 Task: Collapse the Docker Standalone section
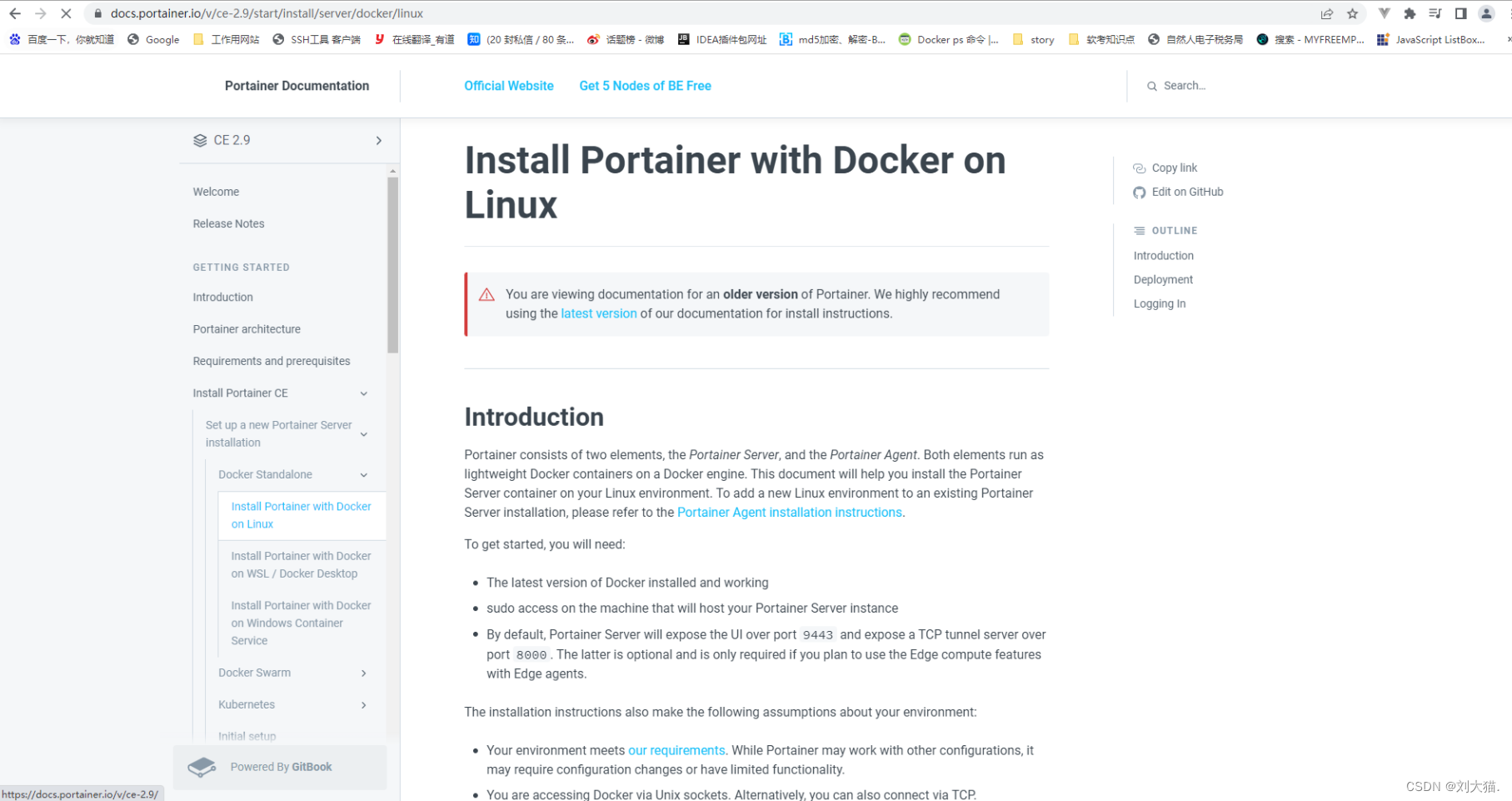click(x=364, y=475)
